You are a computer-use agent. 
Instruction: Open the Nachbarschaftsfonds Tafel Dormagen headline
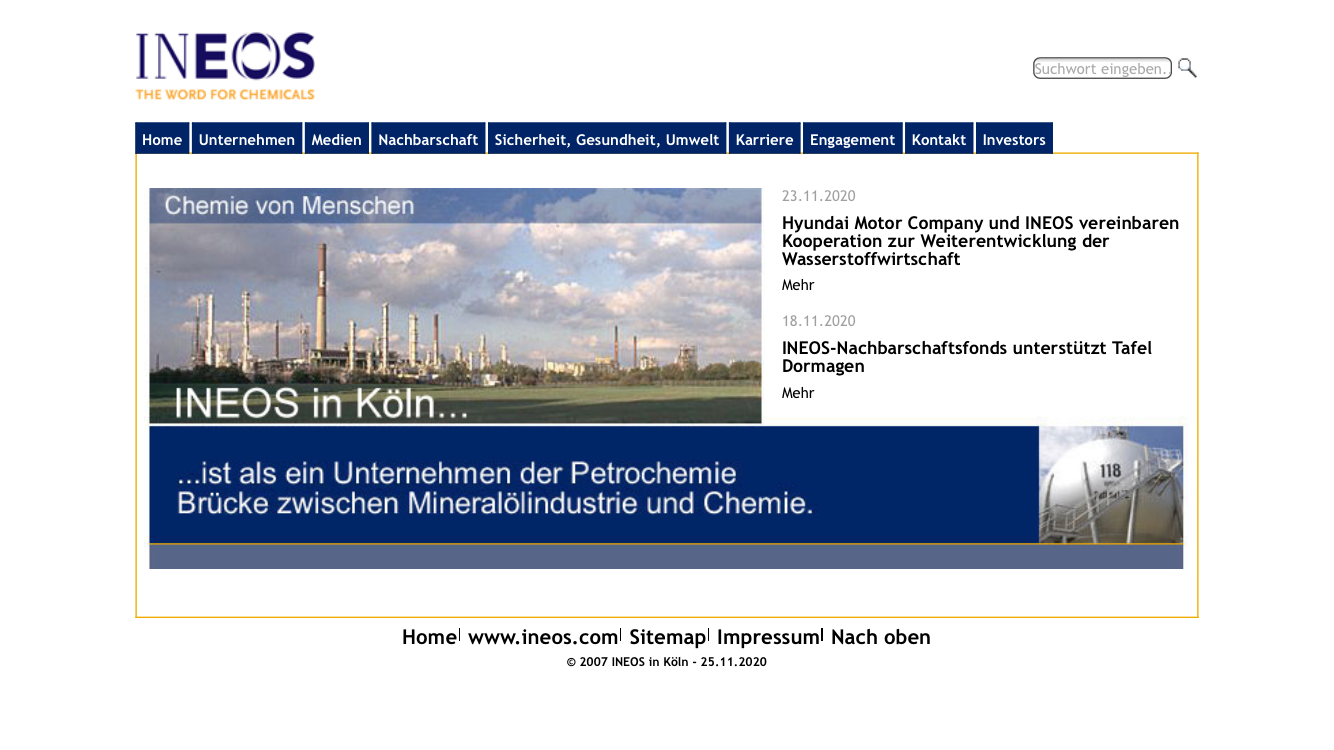(966, 357)
